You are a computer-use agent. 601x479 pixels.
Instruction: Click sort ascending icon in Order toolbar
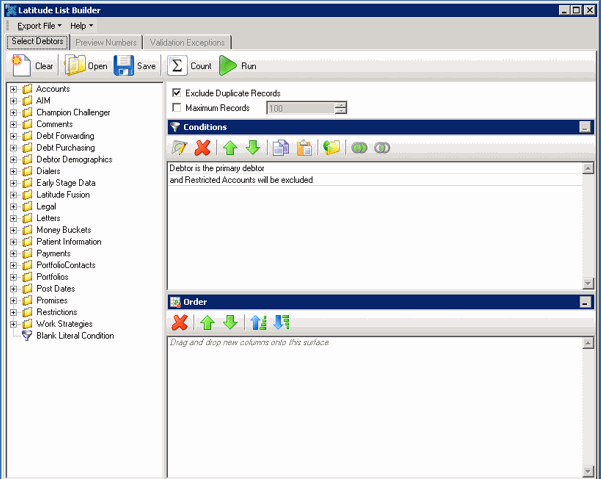(x=257, y=323)
